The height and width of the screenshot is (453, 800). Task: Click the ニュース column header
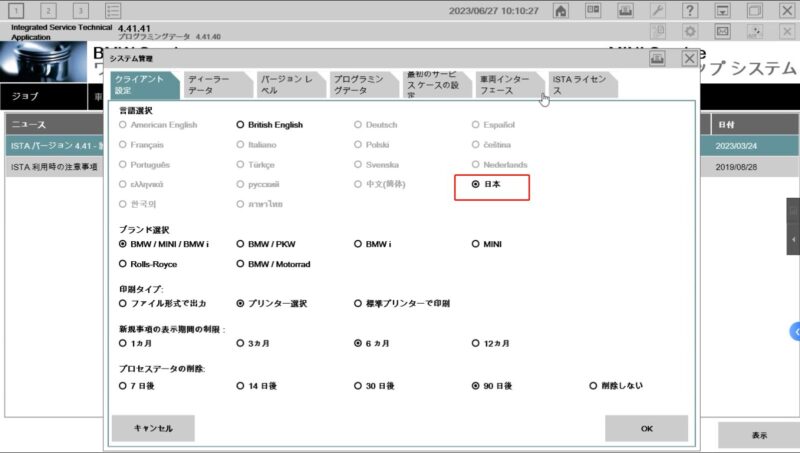click(55, 124)
